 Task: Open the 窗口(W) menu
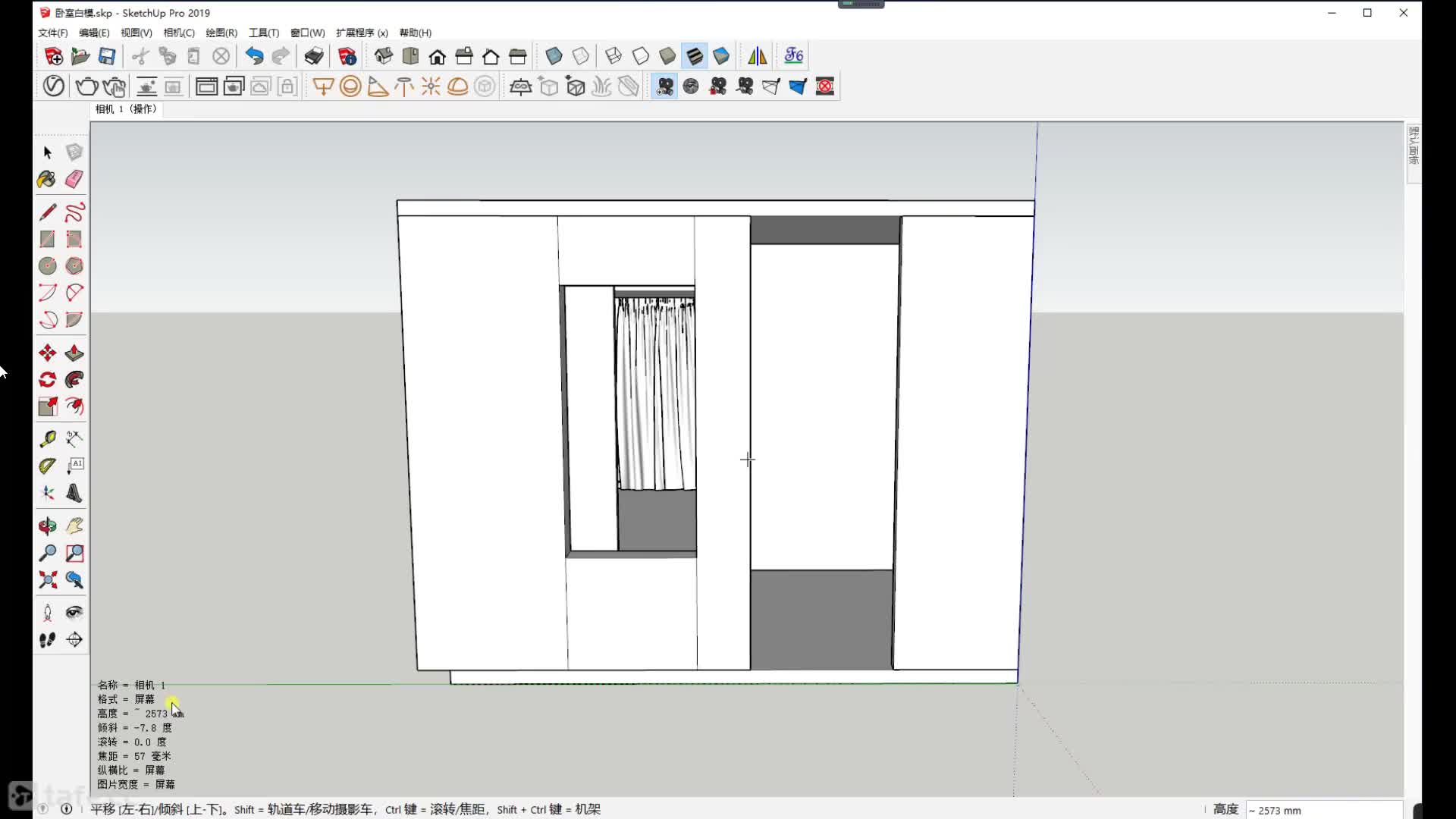coord(307,33)
